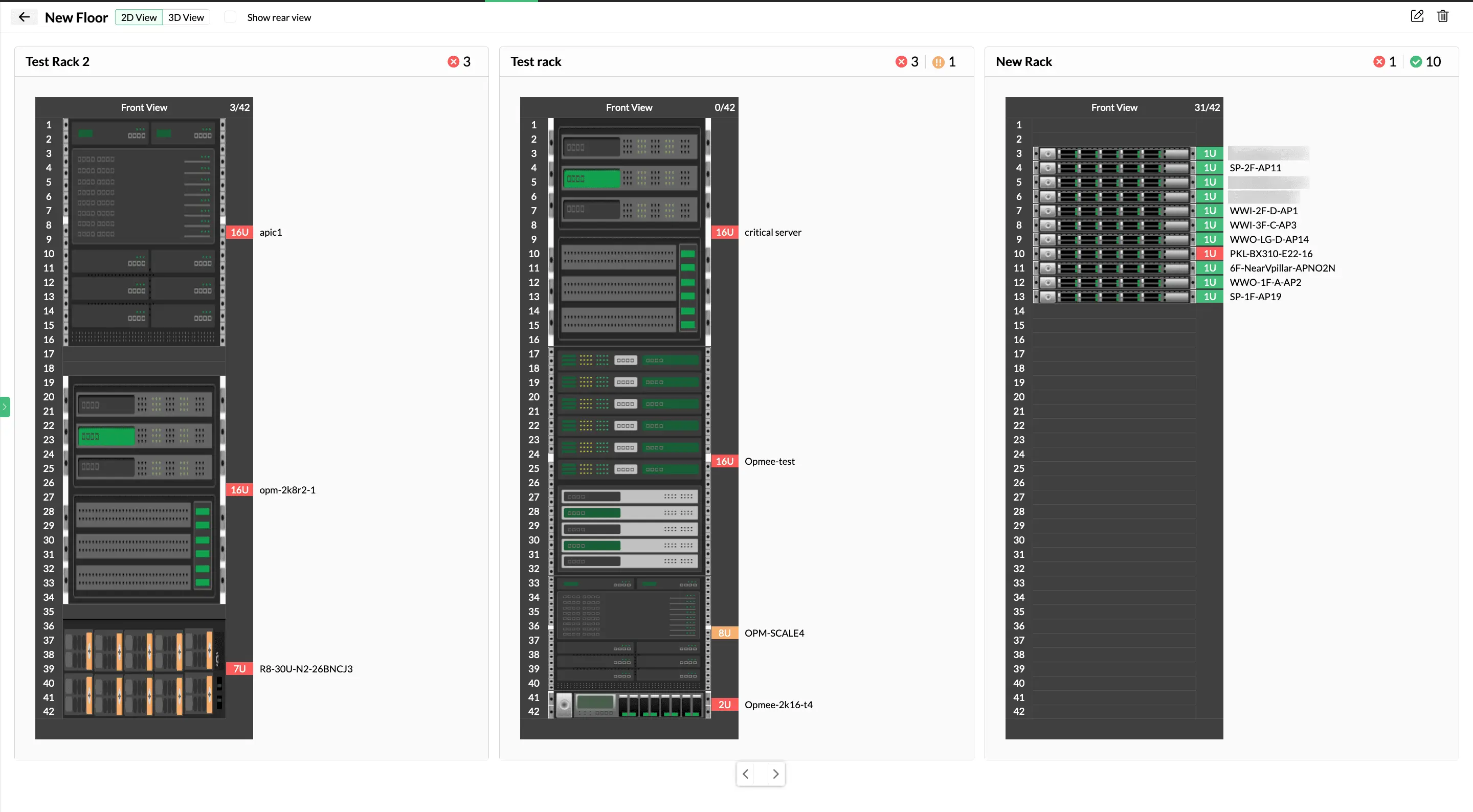1473x812 pixels.
Task: Click the red error badge on Test Rack 2
Action: 454,61
